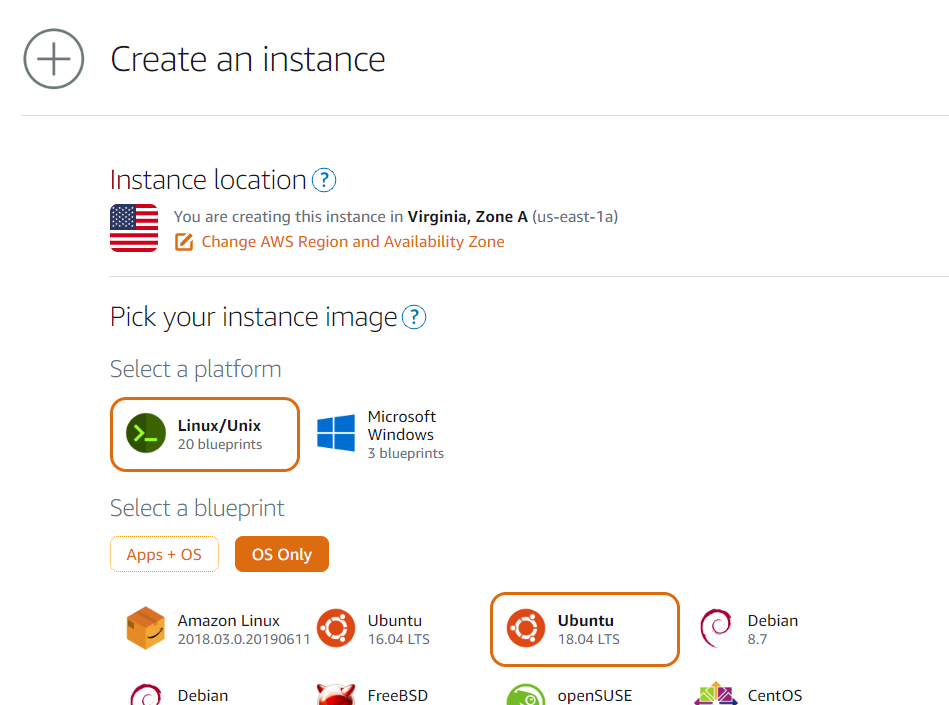949x705 pixels.
Task: Click the CentOS logo icon
Action: [x=716, y=694]
